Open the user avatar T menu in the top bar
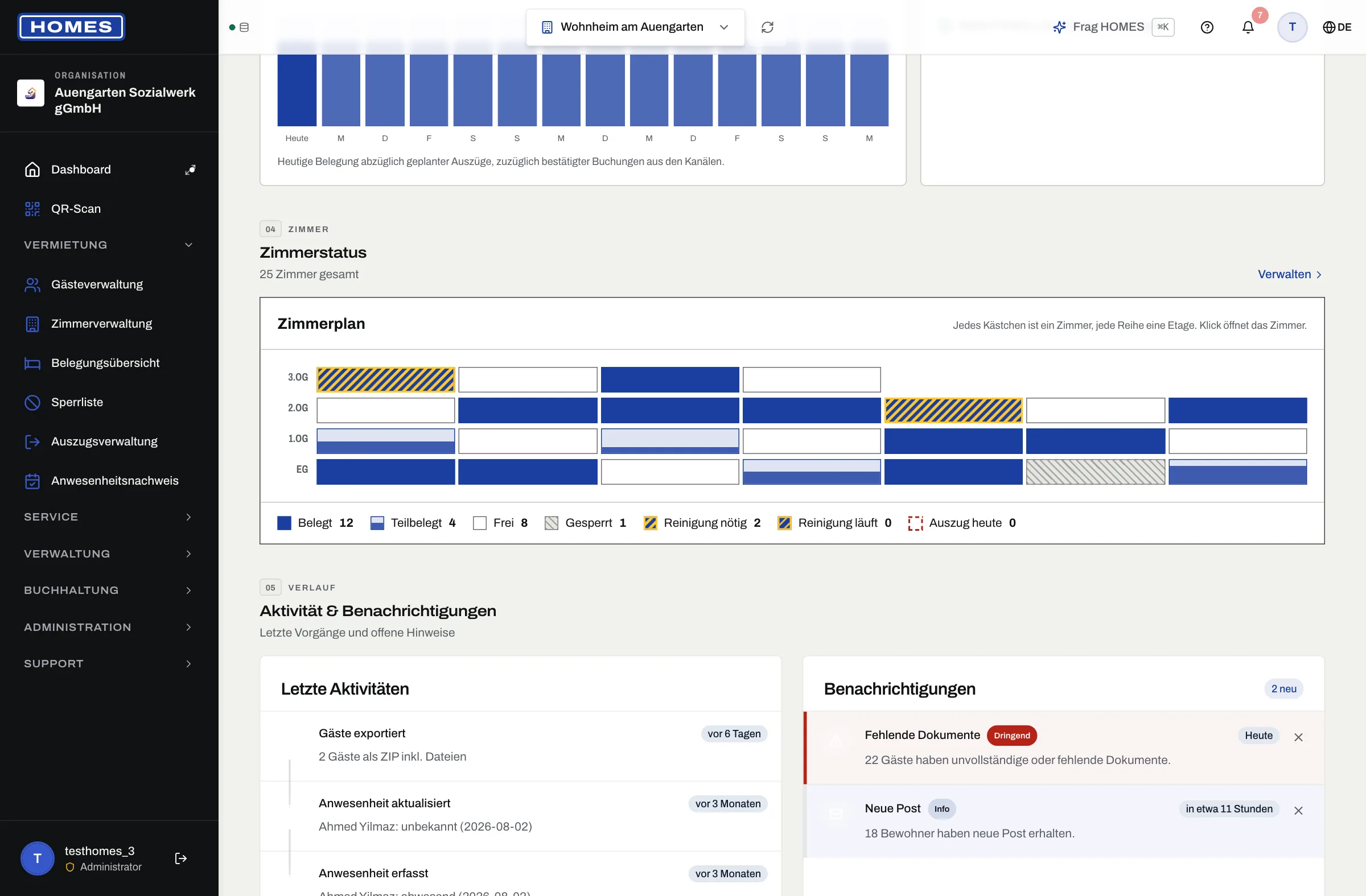 (1292, 27)
